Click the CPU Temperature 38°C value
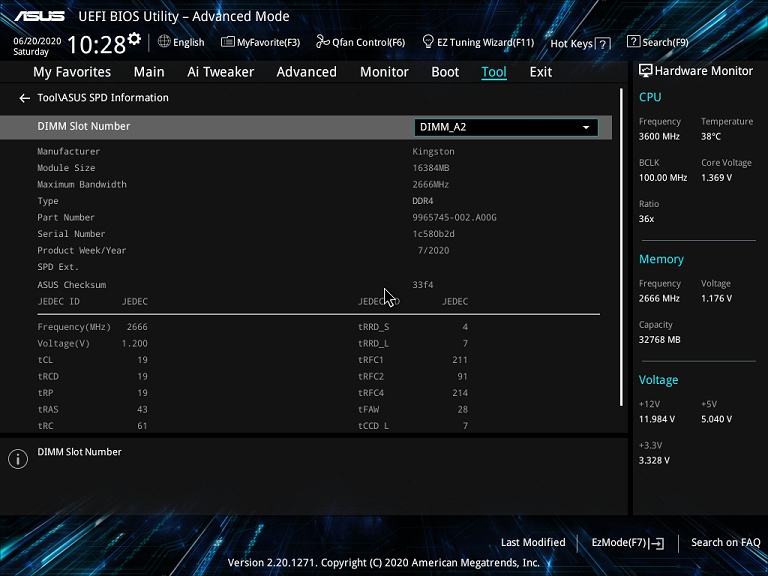The height and width of the screenshot is (576, 768). [711, 137]
